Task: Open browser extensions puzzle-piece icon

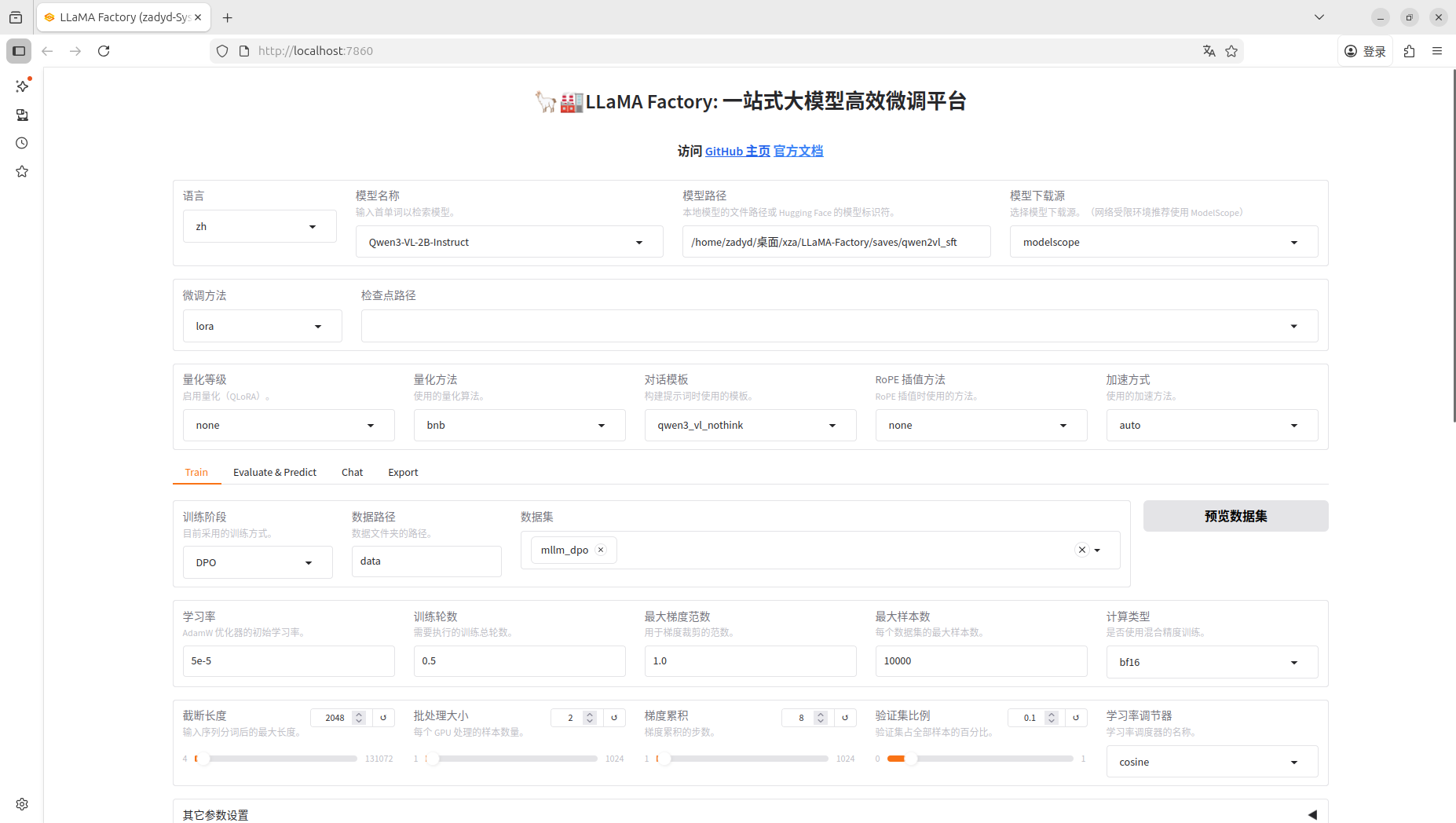Action: coord(1409,50)
